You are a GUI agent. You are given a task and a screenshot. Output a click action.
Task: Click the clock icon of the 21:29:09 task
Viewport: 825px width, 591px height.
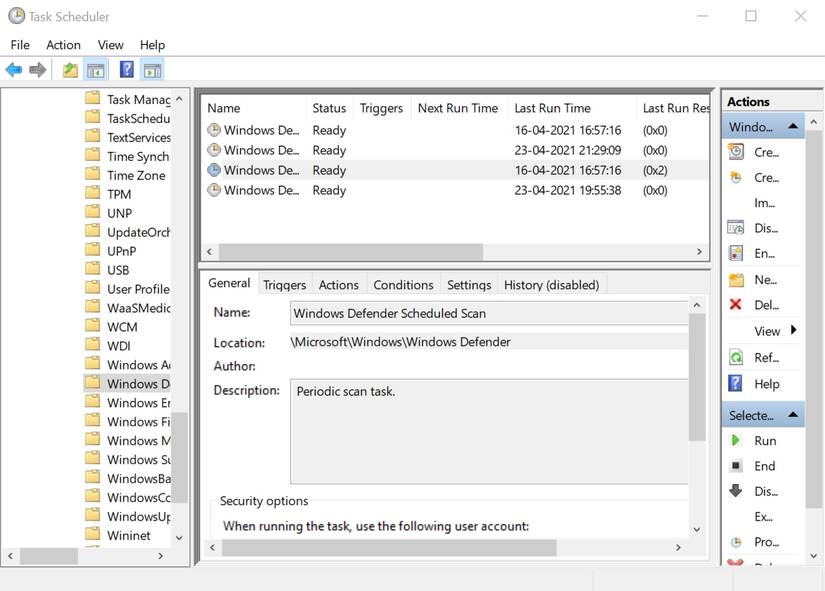pyautogui.click(x=214, y=150)
